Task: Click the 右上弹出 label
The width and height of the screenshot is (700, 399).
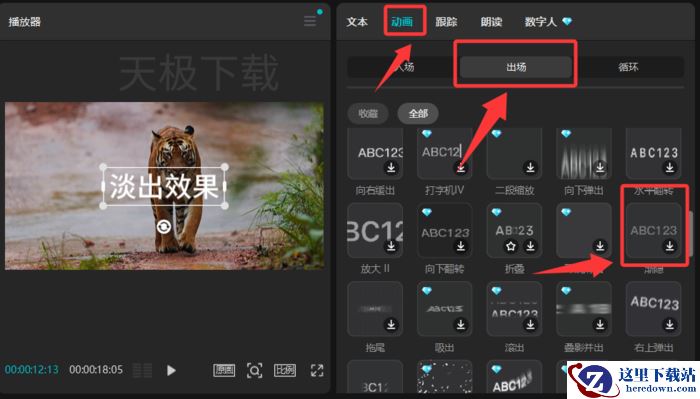Action: 654,348
